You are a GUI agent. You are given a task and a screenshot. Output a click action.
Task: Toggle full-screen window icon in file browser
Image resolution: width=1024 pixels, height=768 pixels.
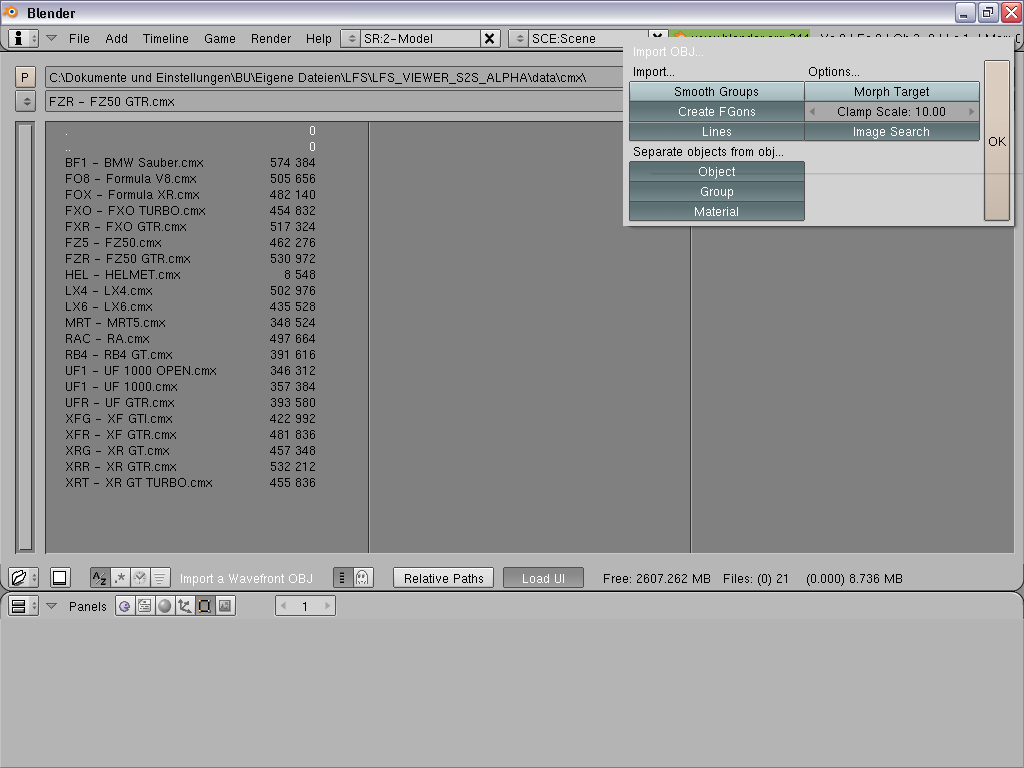(59, 578)
